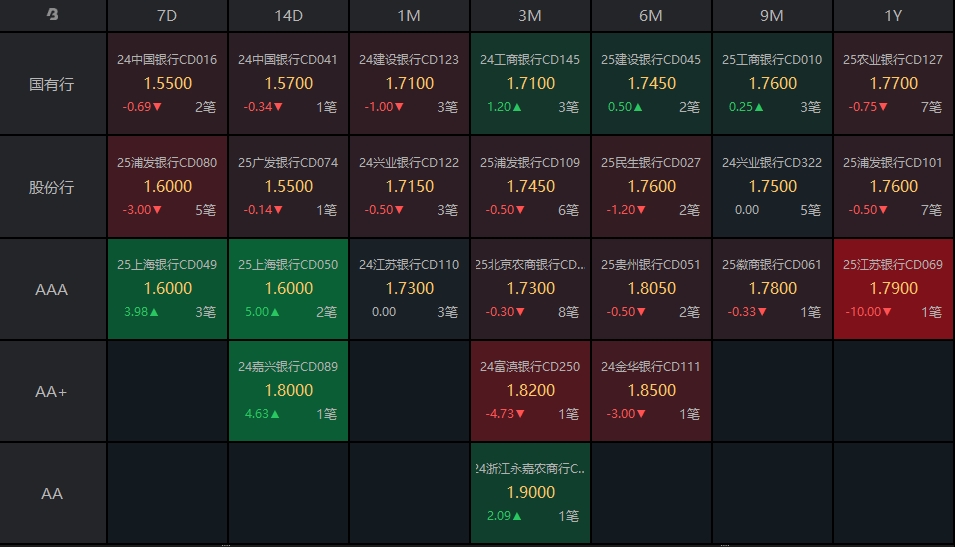955x547 pixels.
Task: Open the 25广发银行CD074 card
Action: [288, 186]
